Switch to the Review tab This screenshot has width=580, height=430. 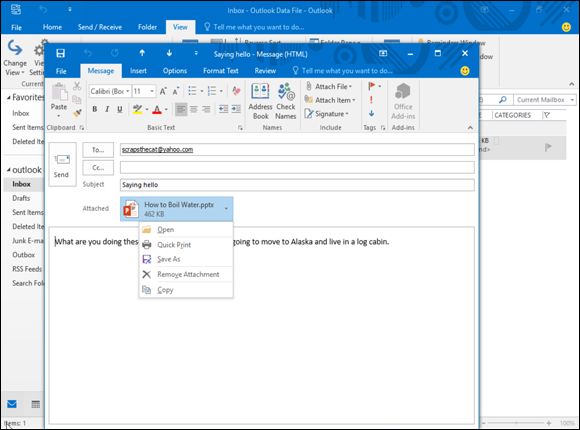tap(265, 71)
